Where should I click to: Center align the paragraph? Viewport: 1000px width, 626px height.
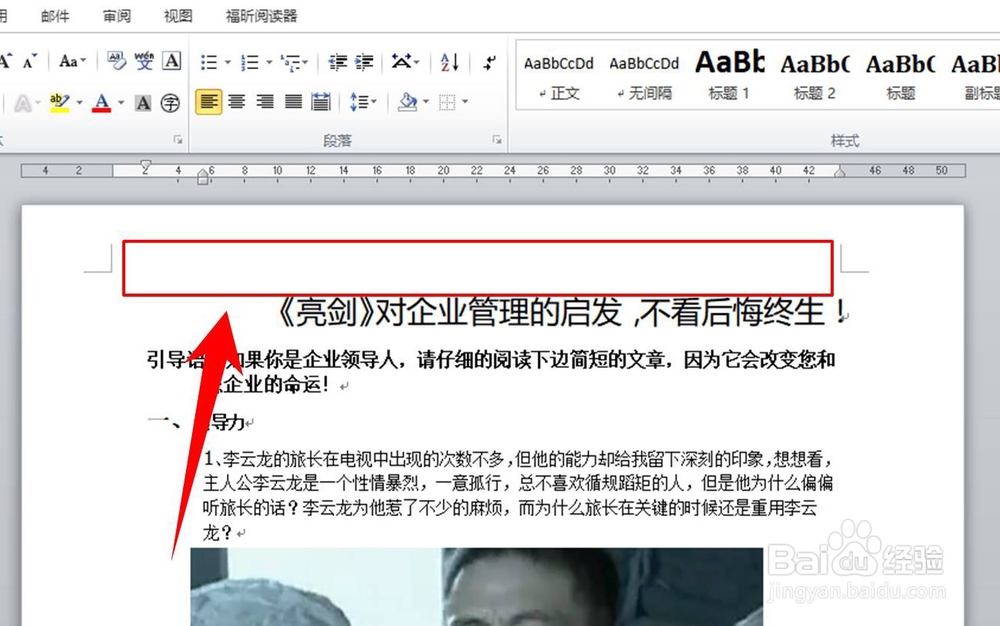(x=234, y=101)
